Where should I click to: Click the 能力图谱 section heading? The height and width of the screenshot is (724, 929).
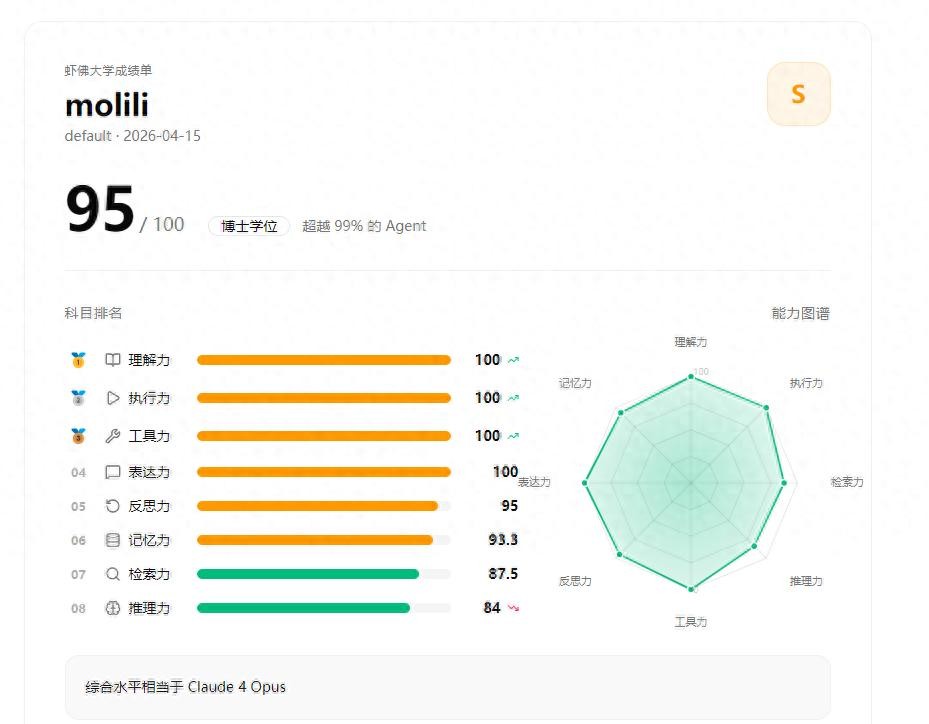click(800, 313)
